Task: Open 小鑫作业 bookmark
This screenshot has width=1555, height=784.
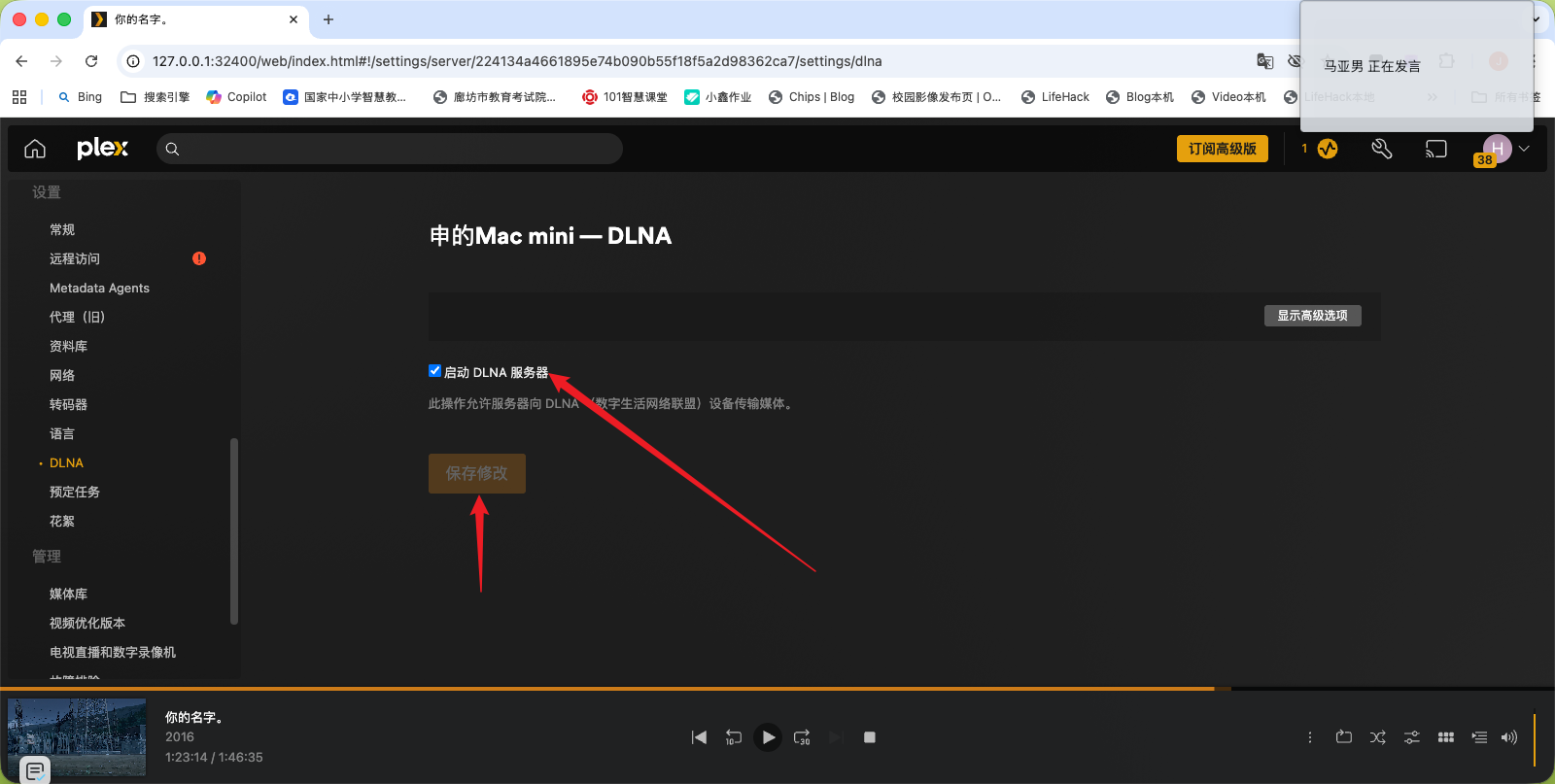Action: [718, 97]
